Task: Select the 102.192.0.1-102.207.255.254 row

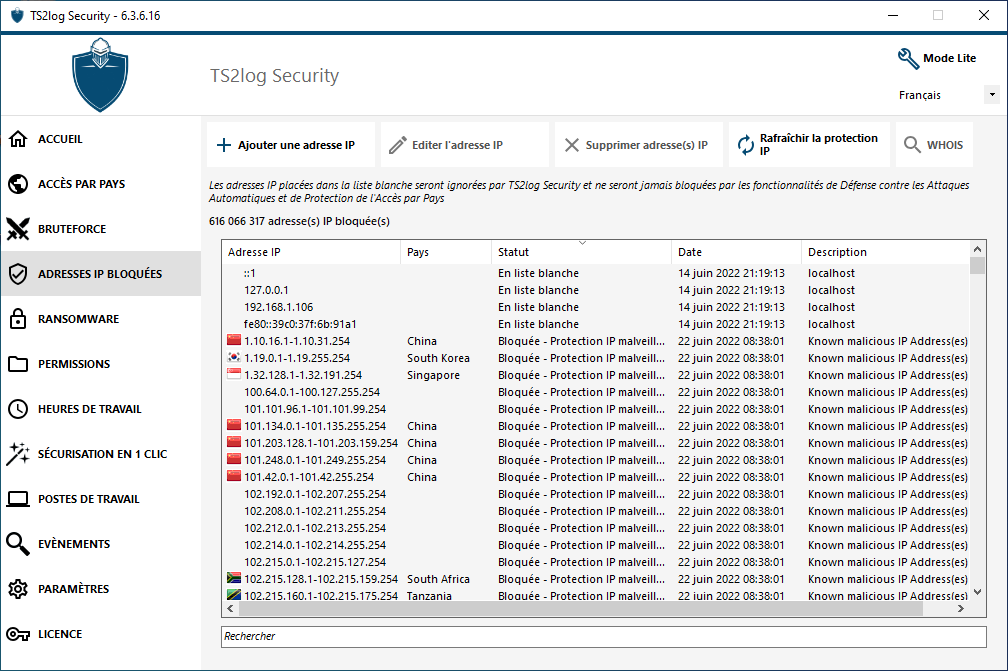Action: pos(595,494)
